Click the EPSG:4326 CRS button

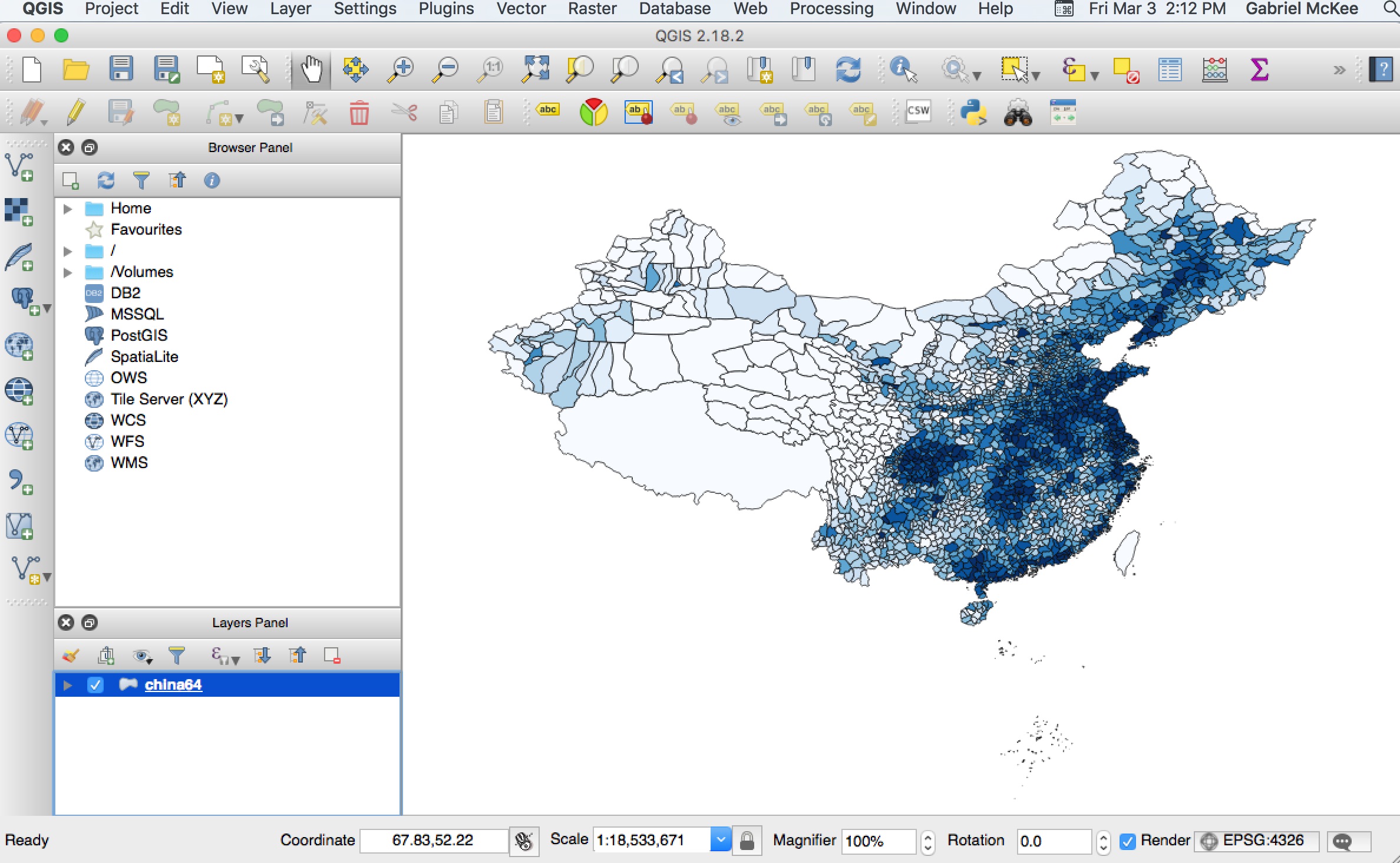(x=1256, y=841)
